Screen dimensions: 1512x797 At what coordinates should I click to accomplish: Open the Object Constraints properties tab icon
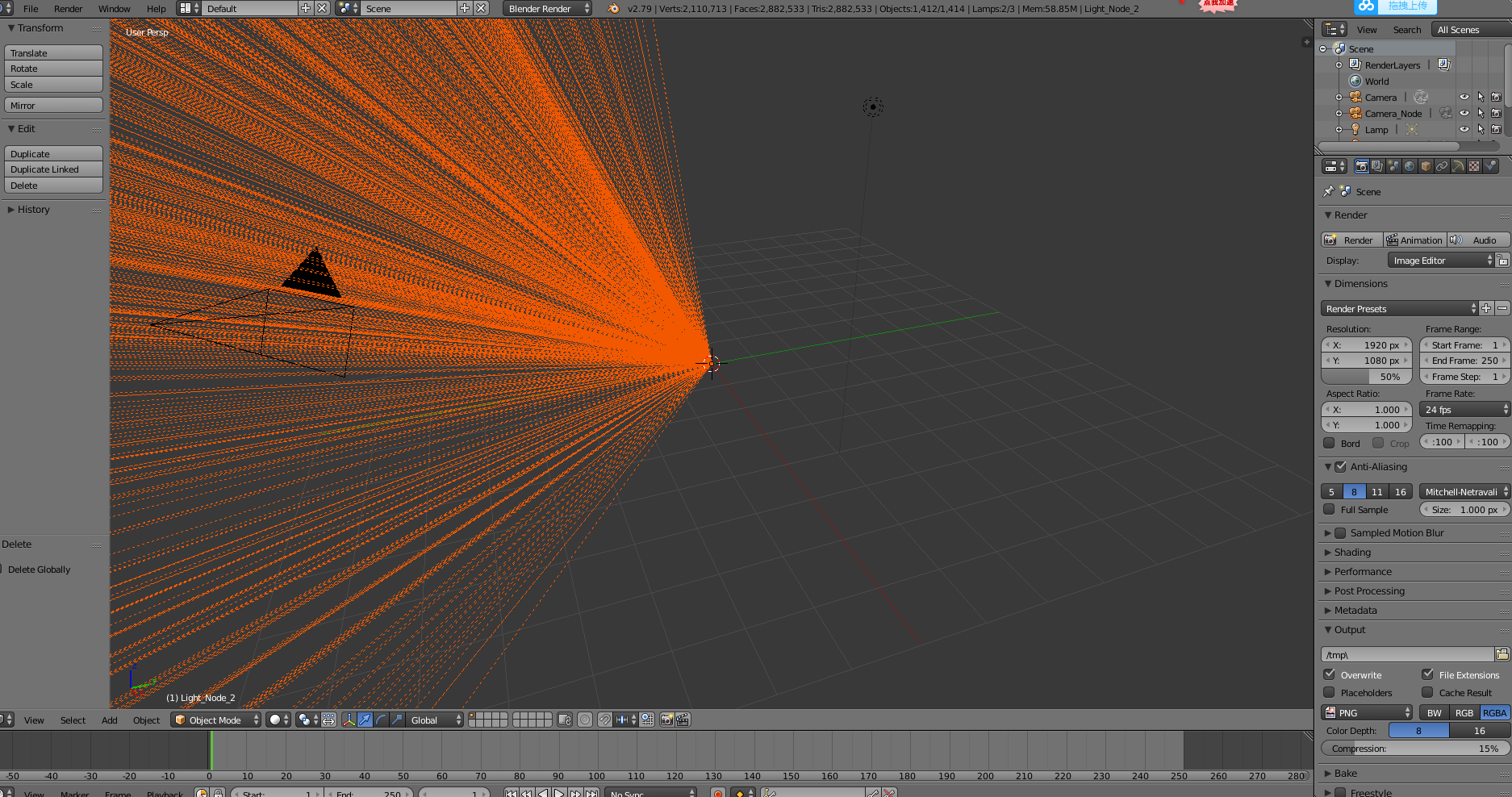pos(1442,166)
